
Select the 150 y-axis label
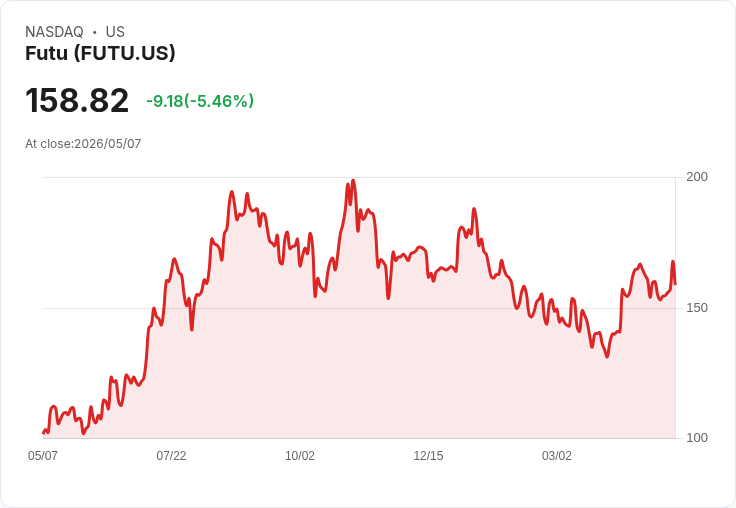coord(697,308)
